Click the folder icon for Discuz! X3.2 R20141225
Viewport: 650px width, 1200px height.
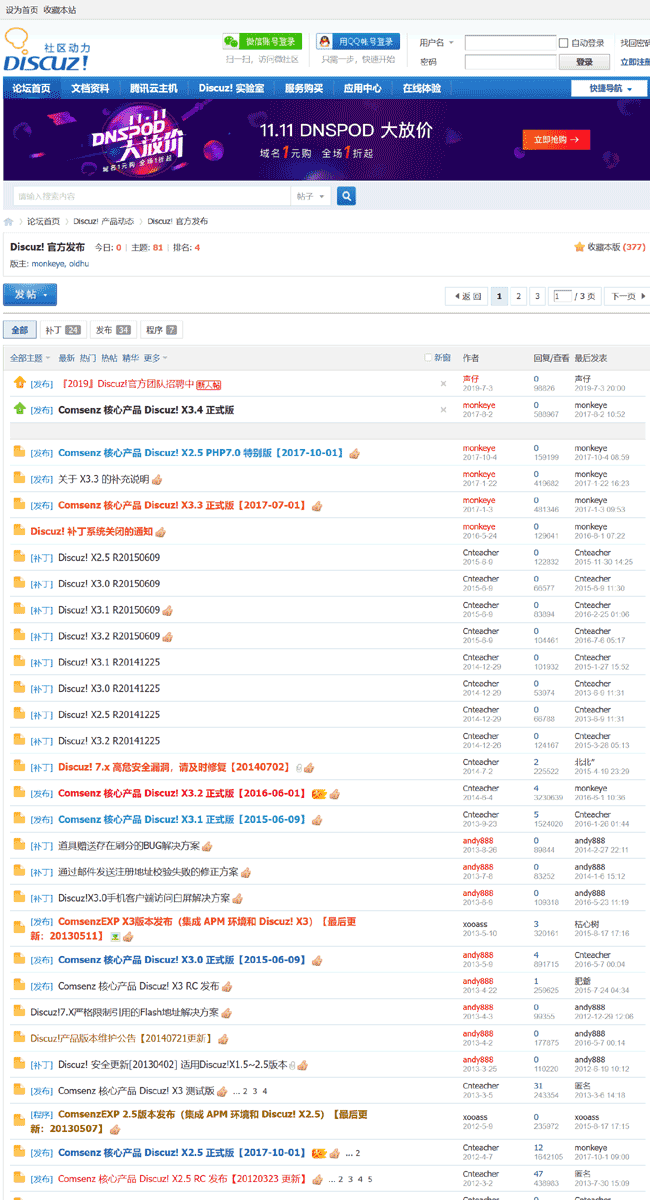pos(19,740)
